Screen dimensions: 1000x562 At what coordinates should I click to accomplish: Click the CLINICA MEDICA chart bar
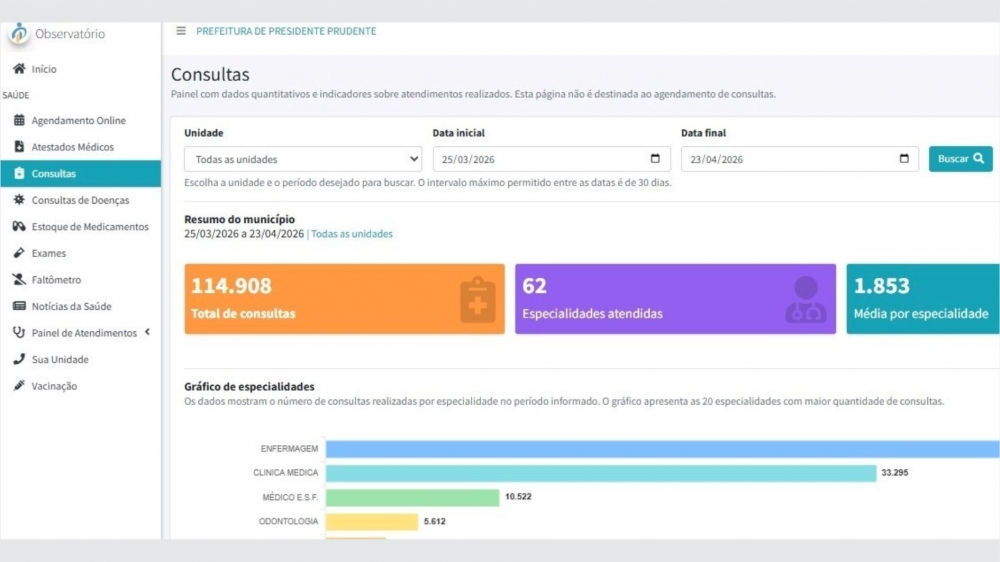pyautogui.click(x=601, y=473)
